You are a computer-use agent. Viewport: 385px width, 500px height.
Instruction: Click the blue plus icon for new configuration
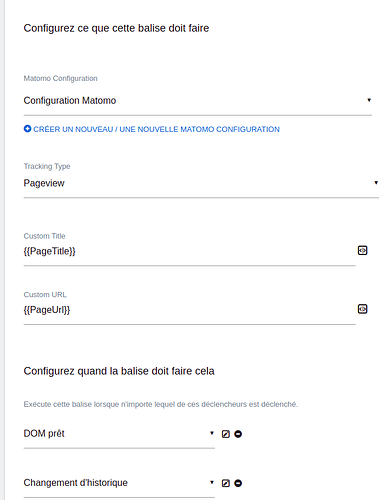(27, 129)
